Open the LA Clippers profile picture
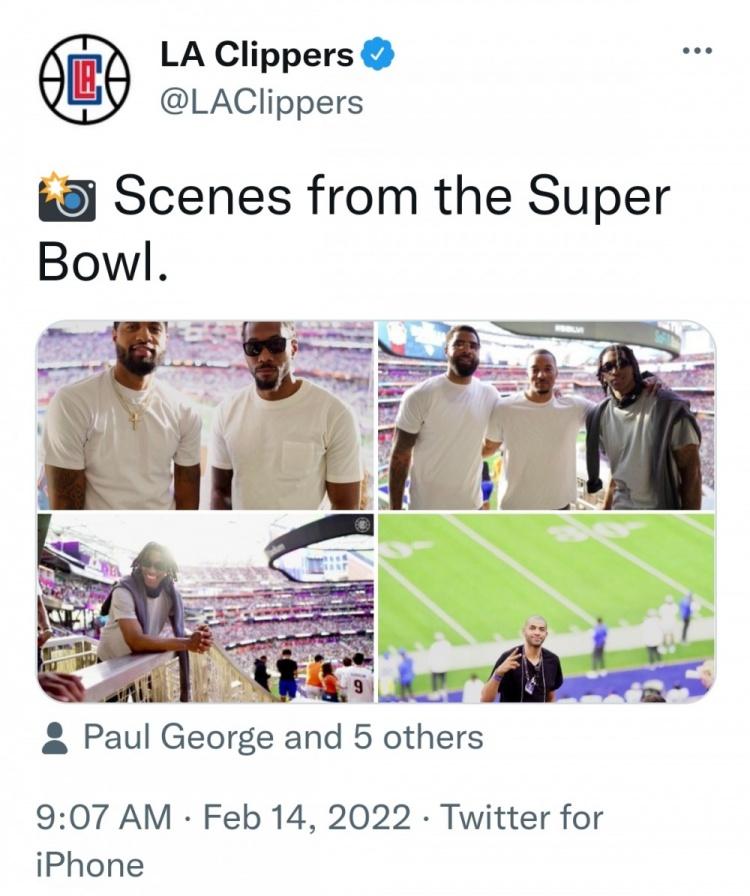The width and height of the screenshot is (750, 896). 84,79
